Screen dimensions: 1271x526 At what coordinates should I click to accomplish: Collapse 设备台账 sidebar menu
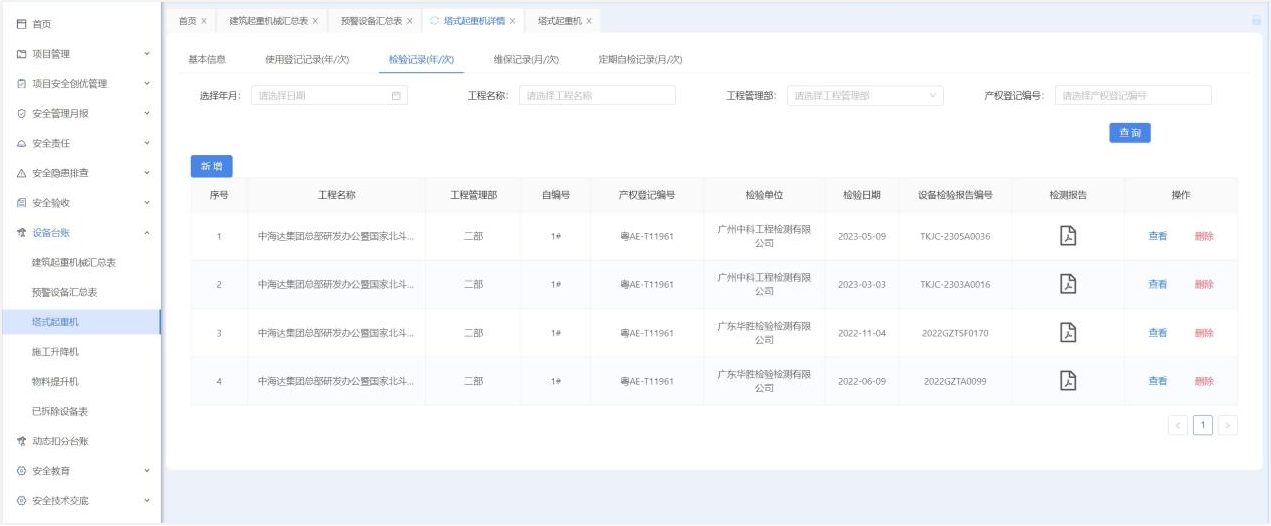[147, 233]
